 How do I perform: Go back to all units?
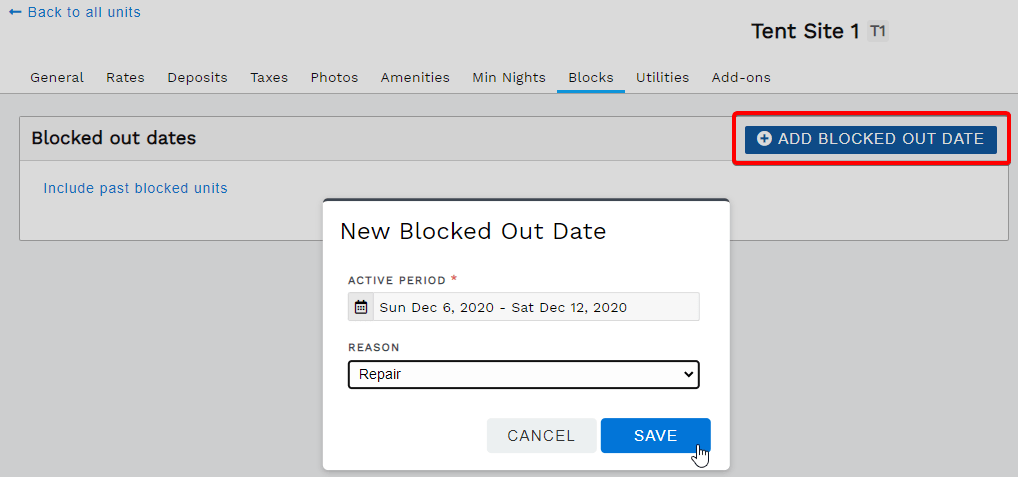pyautogui.click(x=75, y=13)
